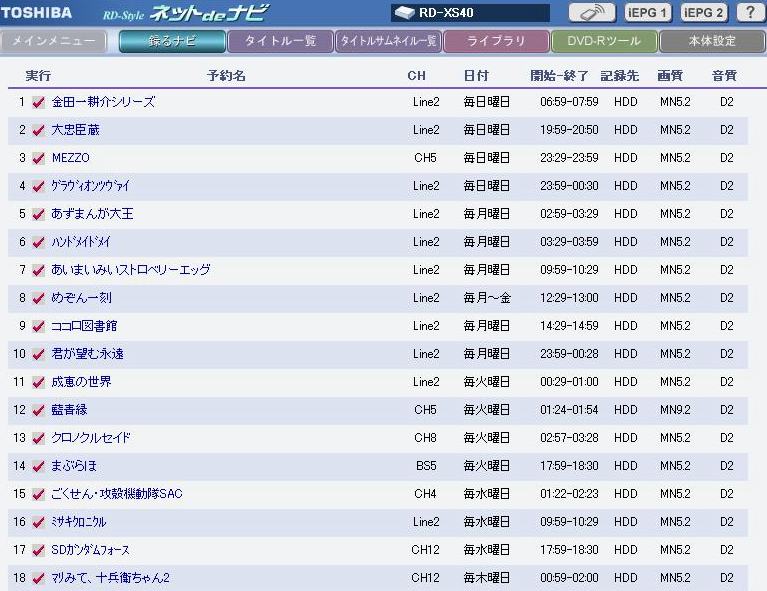Click the CH8 channel cell
The image size is (767, 591).
click(425, 438)
